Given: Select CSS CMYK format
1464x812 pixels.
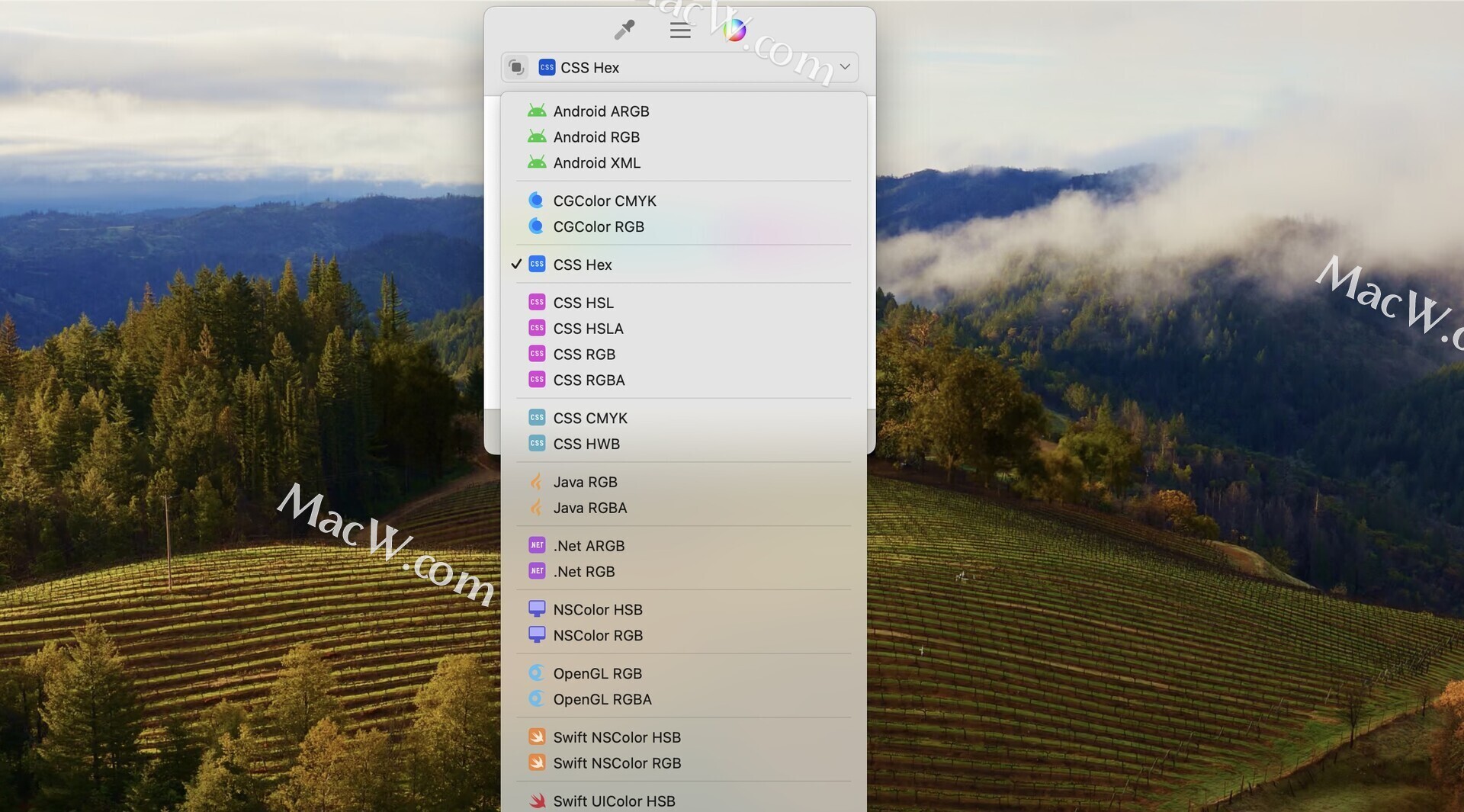Looking at the screenshot, I should [x=683, y=419].
